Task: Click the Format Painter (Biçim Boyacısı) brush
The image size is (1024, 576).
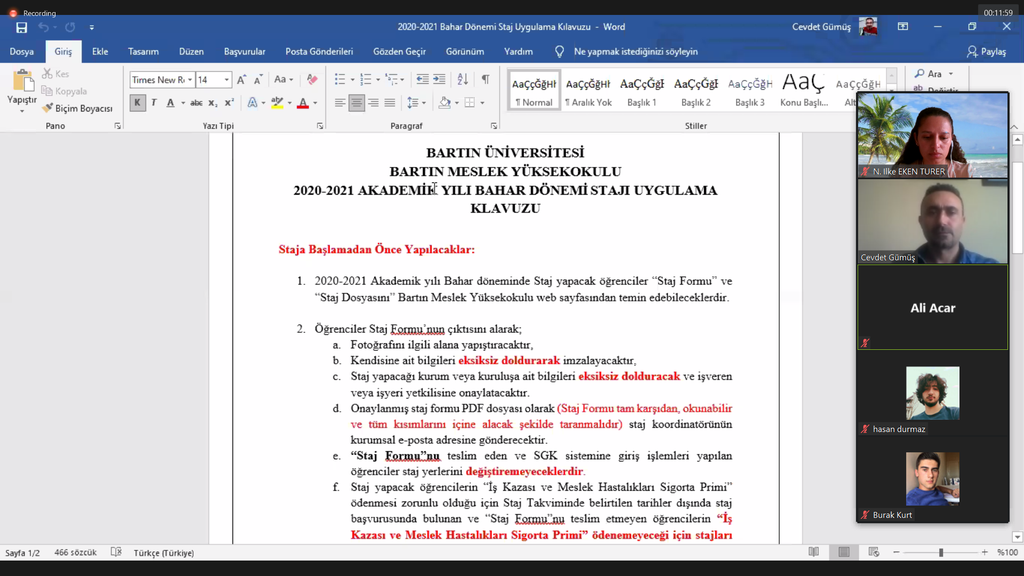Action: (x=77, y=108)
